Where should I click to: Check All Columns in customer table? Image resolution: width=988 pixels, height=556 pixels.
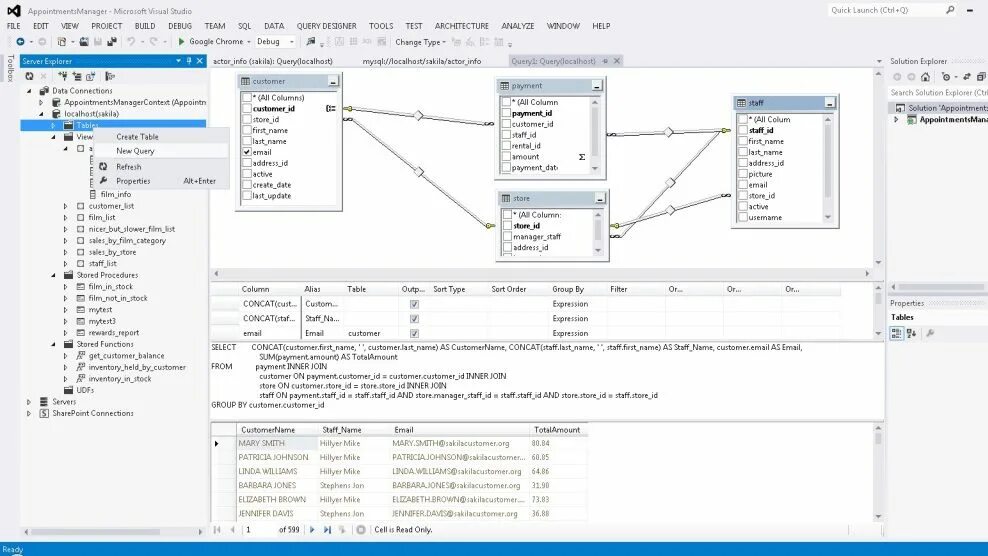[247, 98]
